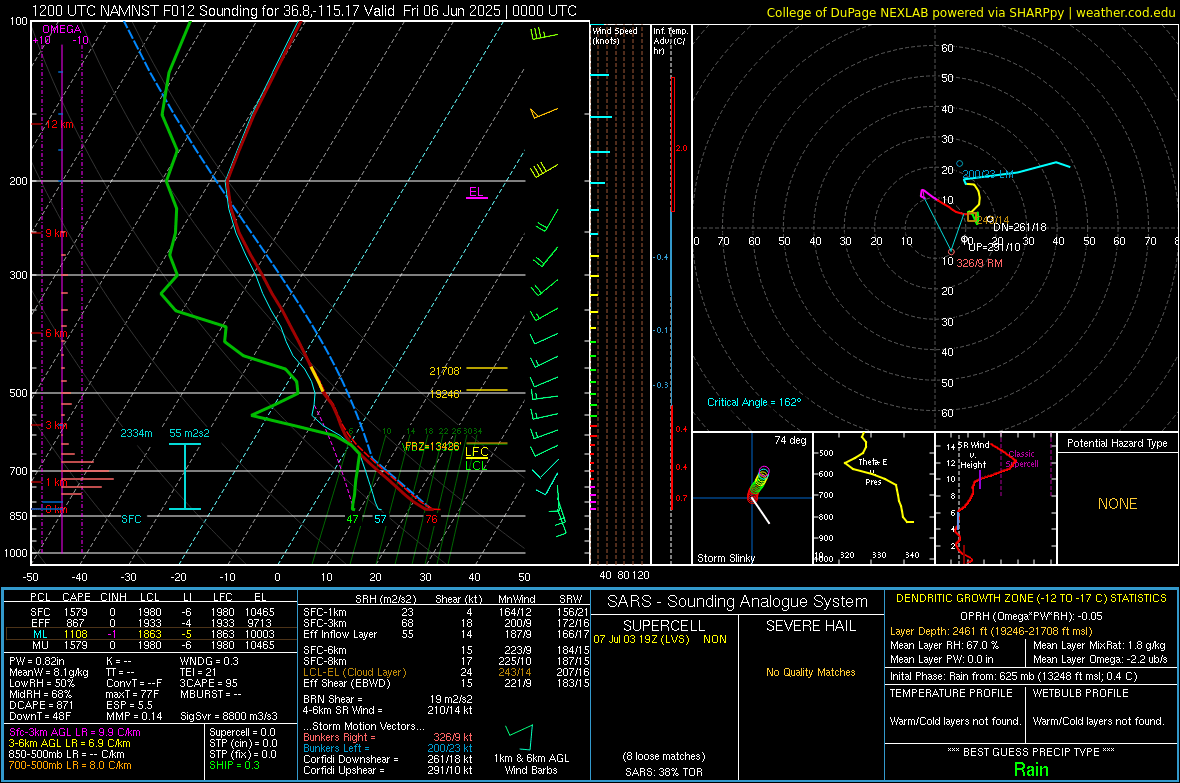Click the OMEGA label at top left
The height and width of the screenshot is (783, 1180).
click(62, 29)
